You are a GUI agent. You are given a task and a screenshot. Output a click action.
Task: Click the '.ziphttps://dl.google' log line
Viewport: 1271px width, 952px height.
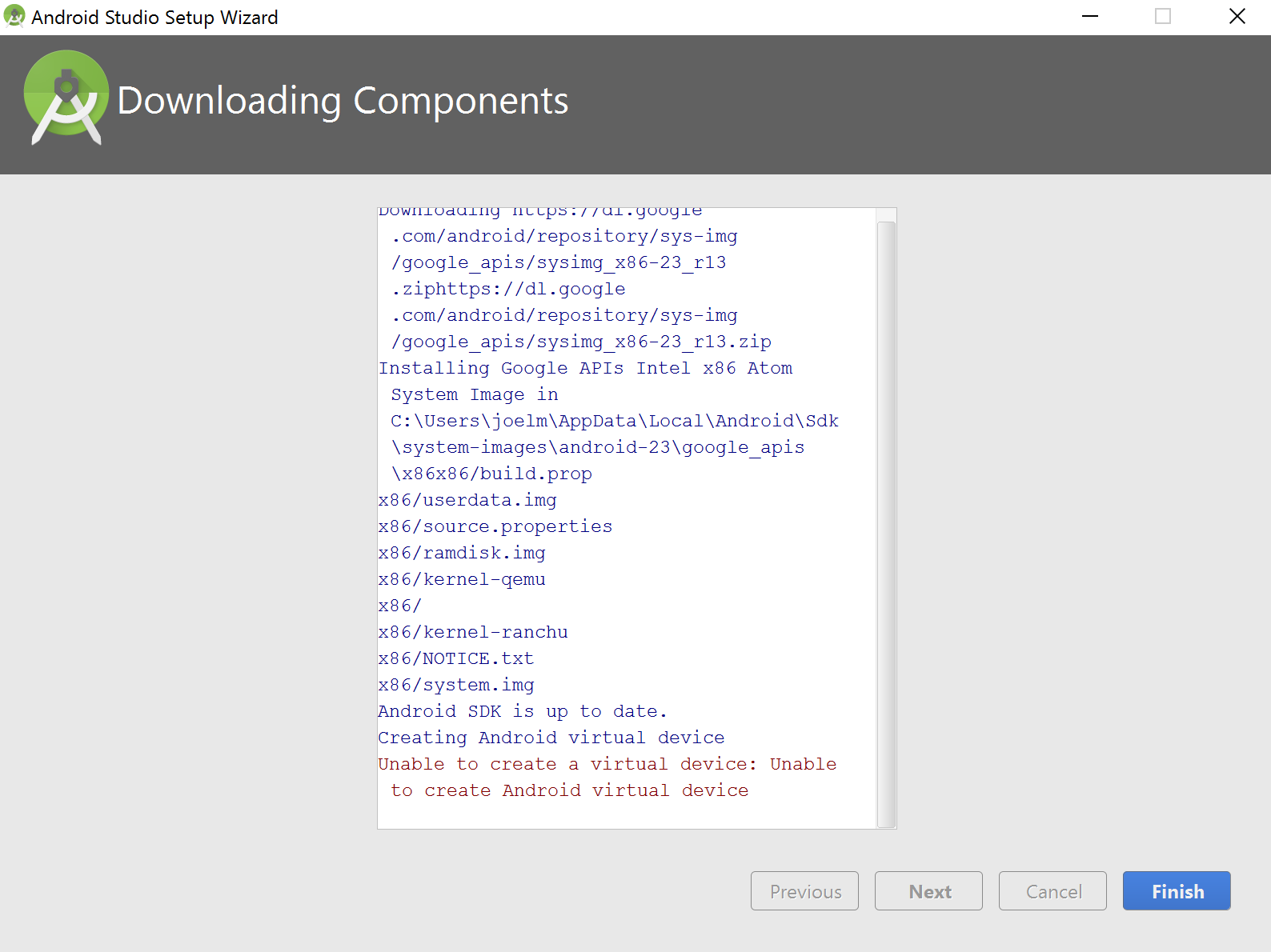(508, 289)
